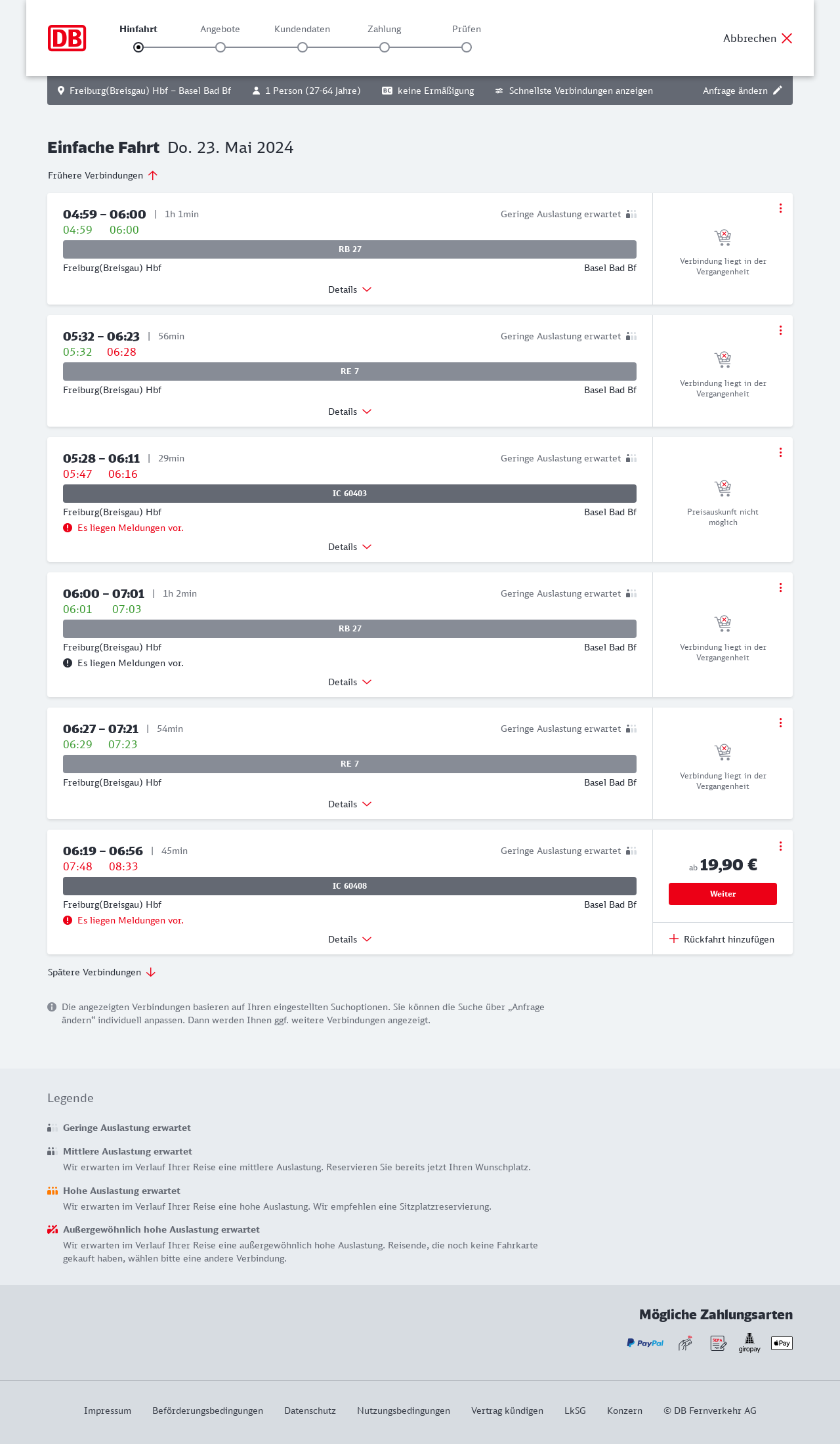Select the Angebote step in the progress bar
The image size is (840, 1444).
coord(220,47)
